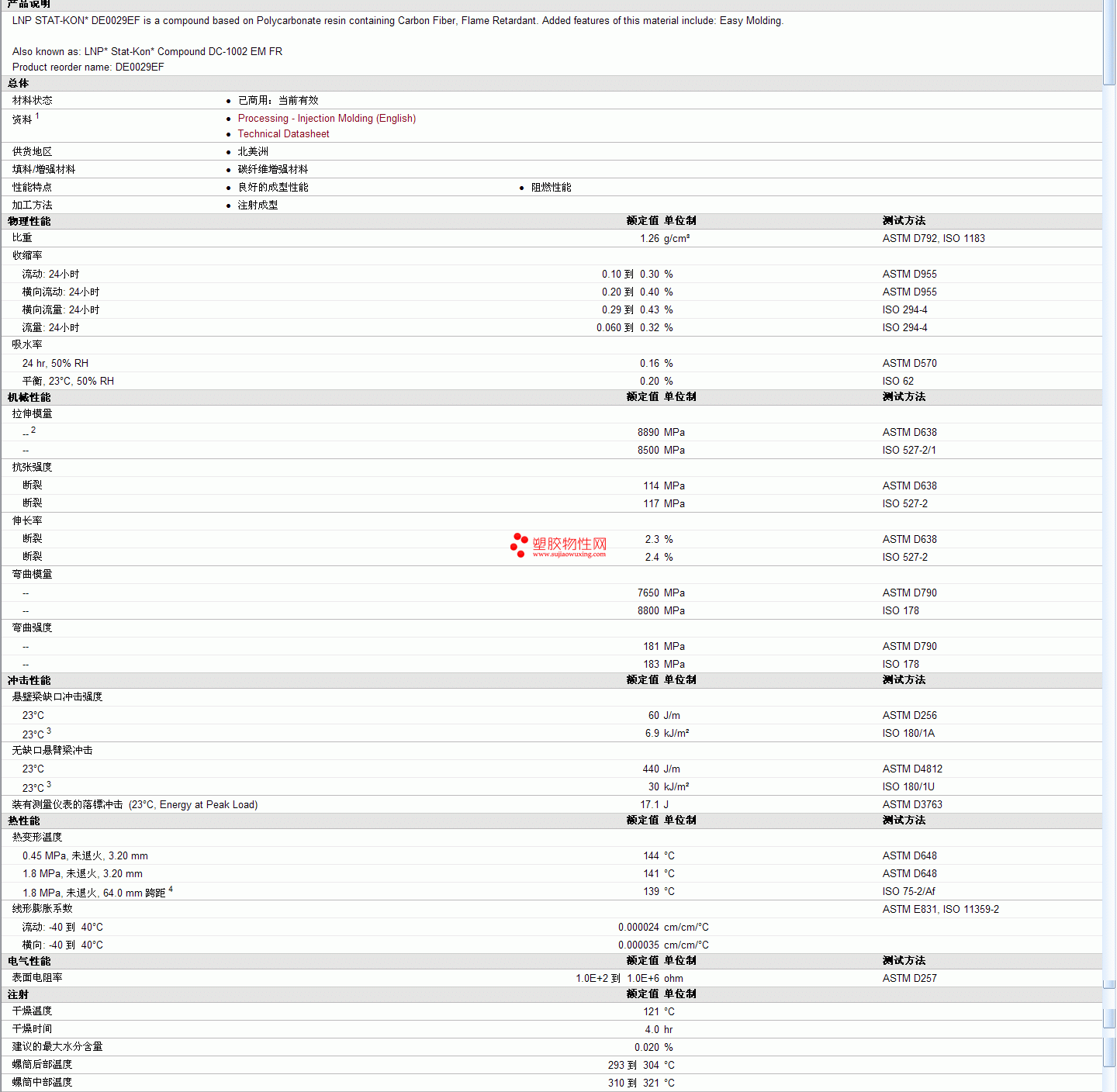Screen dimensions: 1117x1092
Task: Select the ASTM D4812 test method
Action: click(x=912, y=769)
